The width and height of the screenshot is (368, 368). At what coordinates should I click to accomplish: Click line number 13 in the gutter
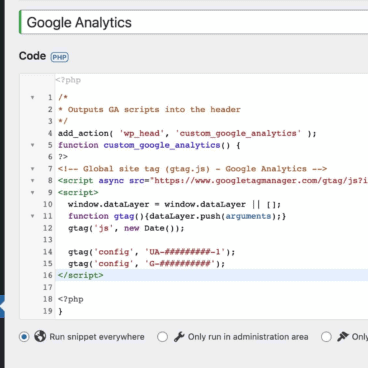[x=48, y=240]
